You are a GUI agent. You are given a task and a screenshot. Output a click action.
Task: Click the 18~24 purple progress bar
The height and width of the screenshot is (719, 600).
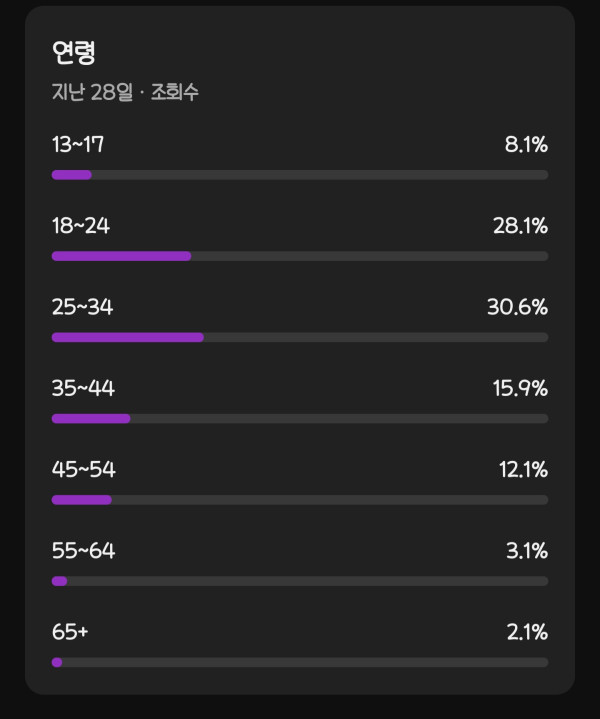pyautogui.click(x=121, y=256)
